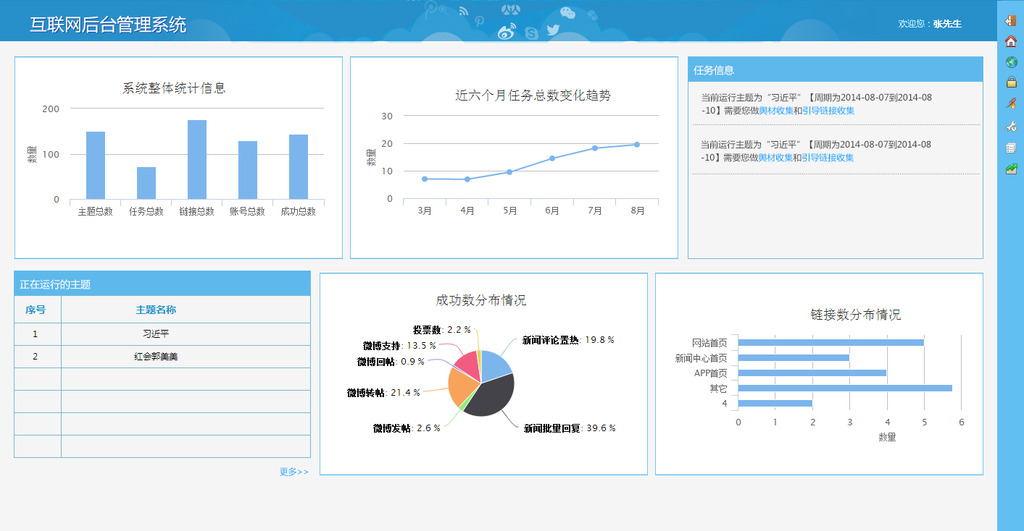Click the 互联网后台管理系统 site title

108,25
